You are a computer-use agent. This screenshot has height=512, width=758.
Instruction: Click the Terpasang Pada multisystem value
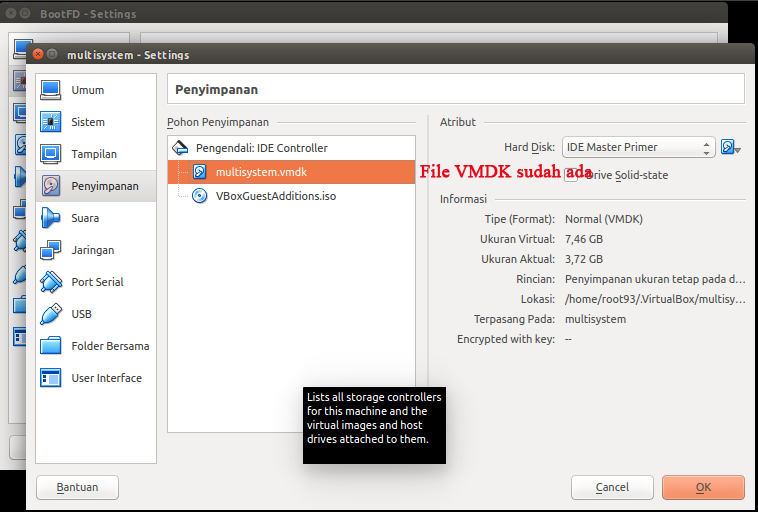pos(595,319)
